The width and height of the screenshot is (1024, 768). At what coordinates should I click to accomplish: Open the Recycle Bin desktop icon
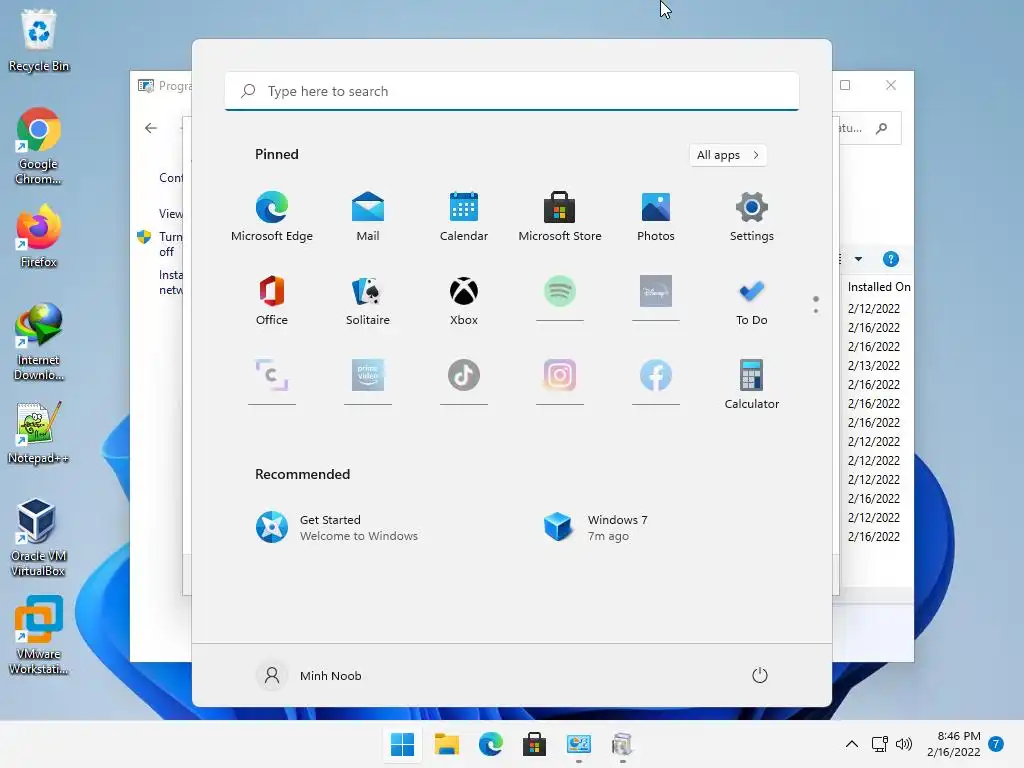click(39, 40)
